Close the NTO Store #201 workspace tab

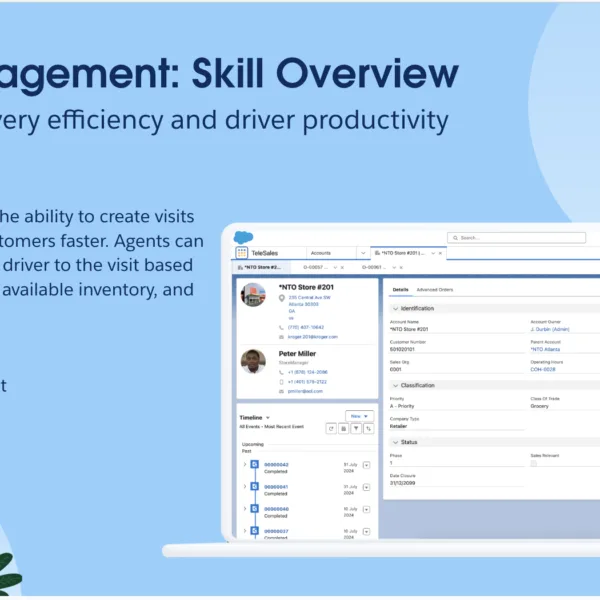pos(440,253)
